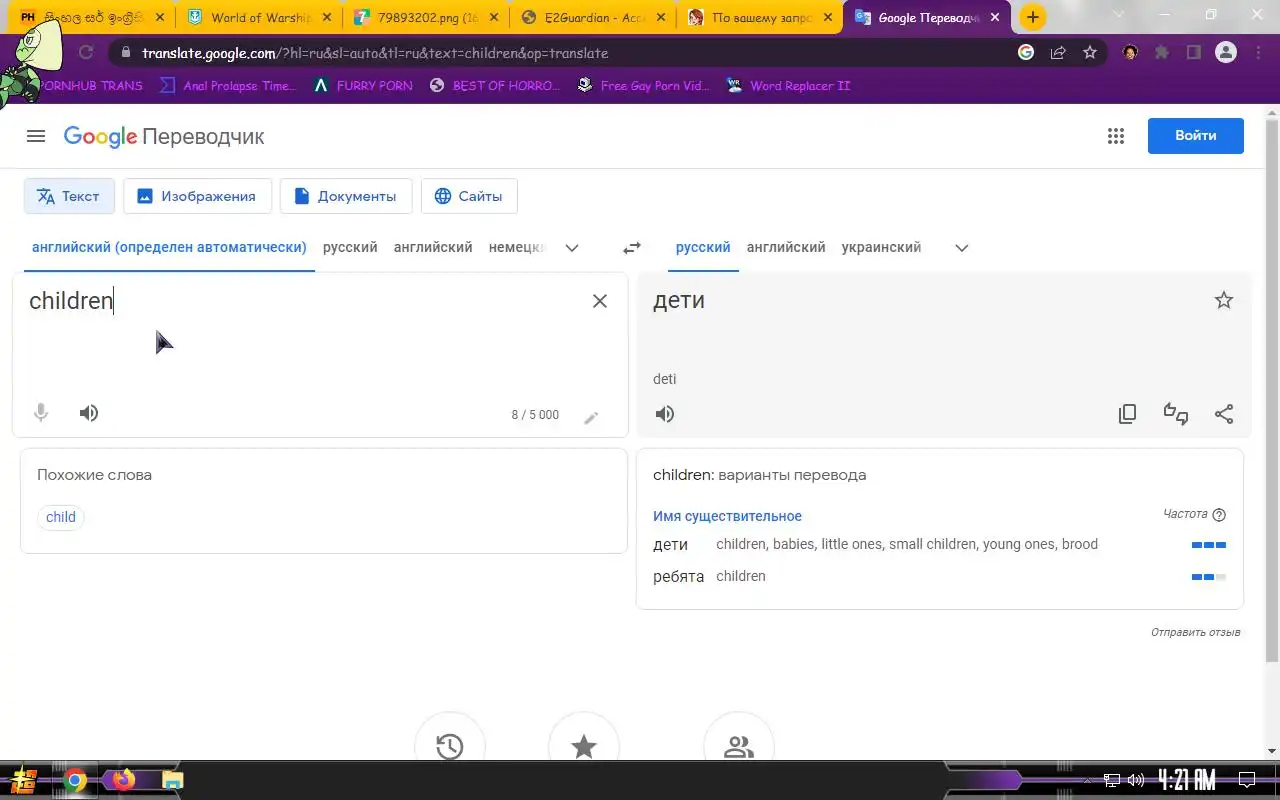Screen dimensions: 1280x800
Task: Open Отправить отзыв feedback link
Action: tap(1196, 632)
